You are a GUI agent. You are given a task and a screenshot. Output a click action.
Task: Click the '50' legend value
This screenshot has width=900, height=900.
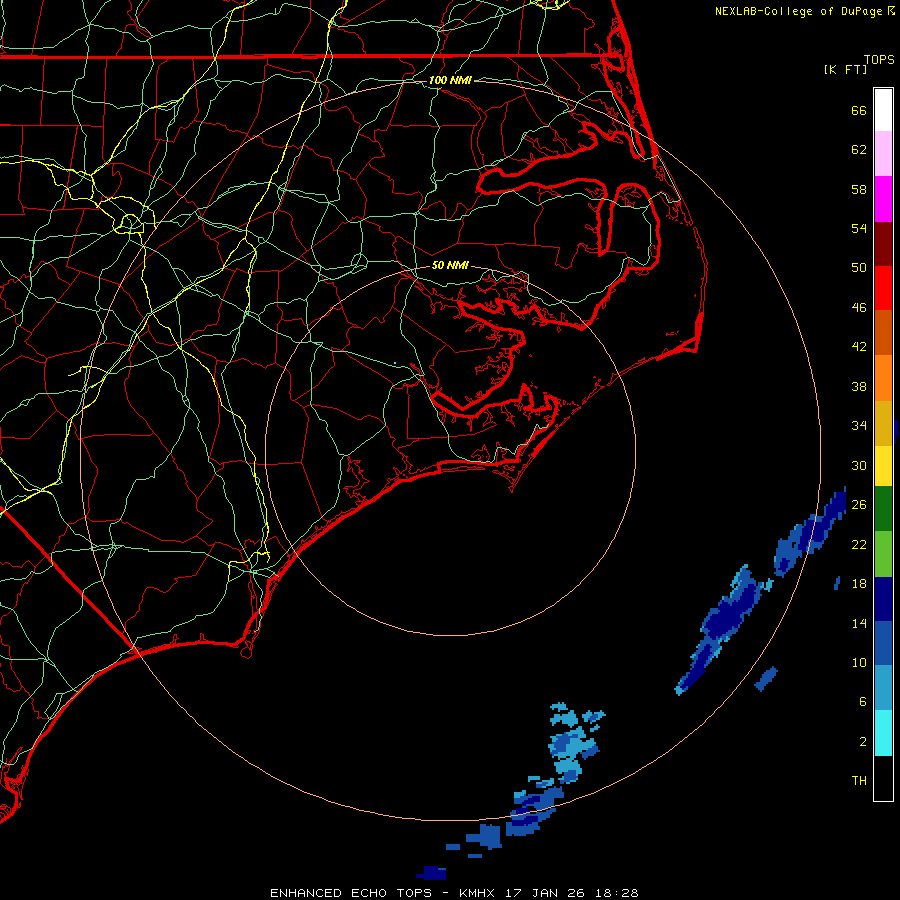[x=859, y=268]
